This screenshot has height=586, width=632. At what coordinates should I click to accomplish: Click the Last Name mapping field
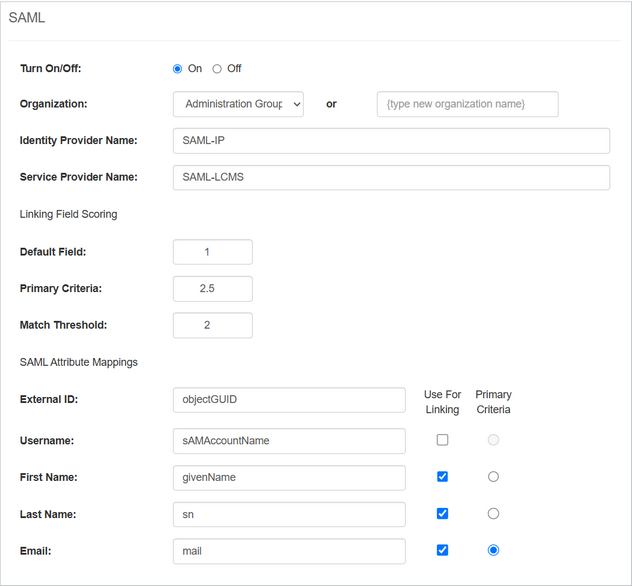click(x=289, y=514)
